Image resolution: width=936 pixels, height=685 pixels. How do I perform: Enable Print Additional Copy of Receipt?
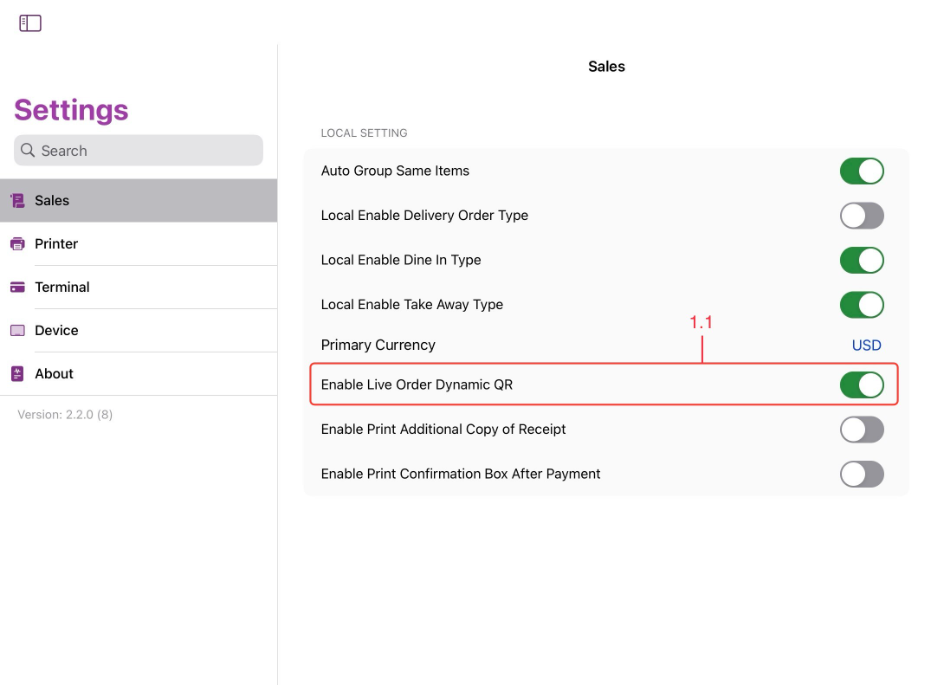click(861, 430)
